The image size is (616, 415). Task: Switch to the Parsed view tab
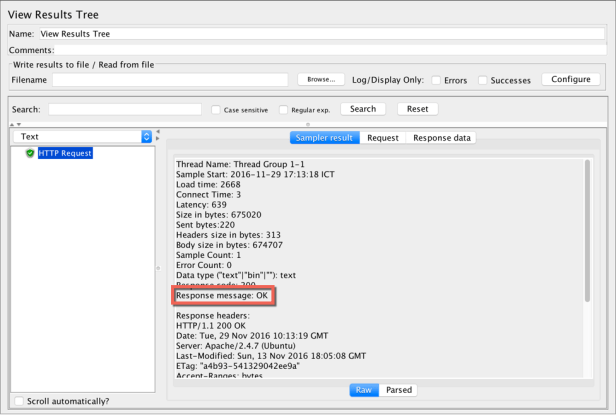click(399, 390)
